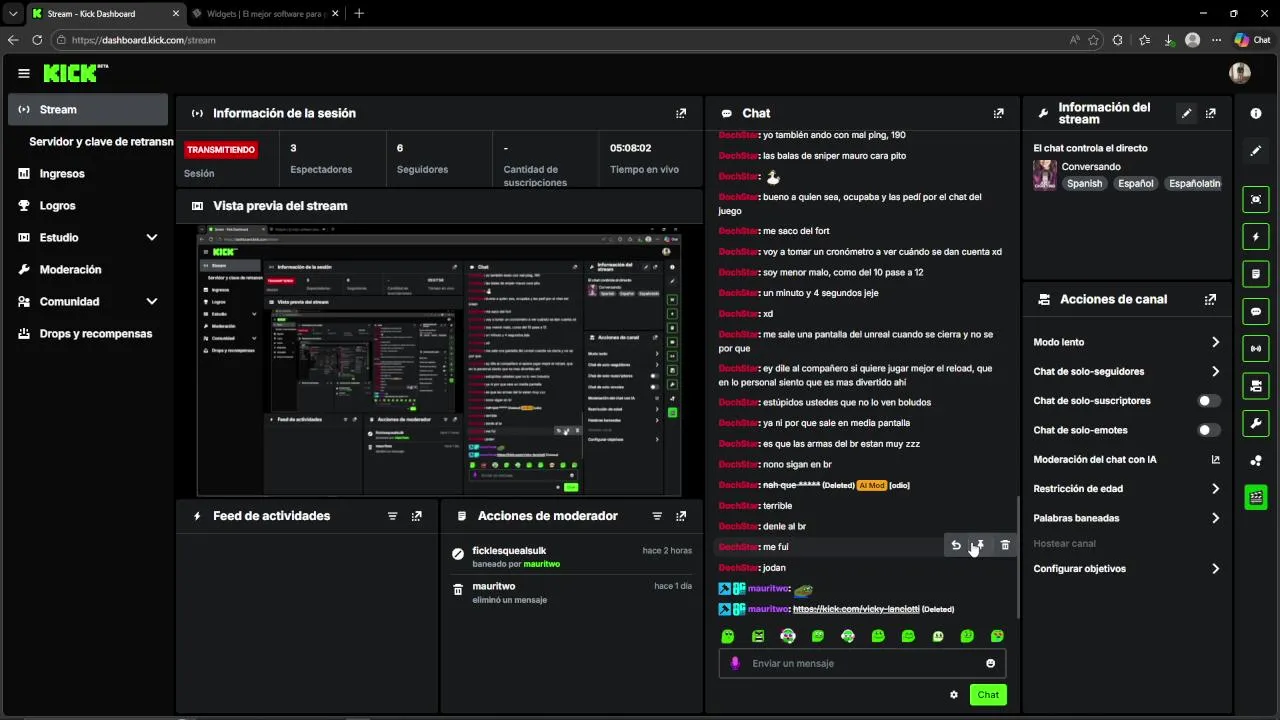Select the first green emote in emote row
This screenshot has width=1280, height=720.
[728, 636]
